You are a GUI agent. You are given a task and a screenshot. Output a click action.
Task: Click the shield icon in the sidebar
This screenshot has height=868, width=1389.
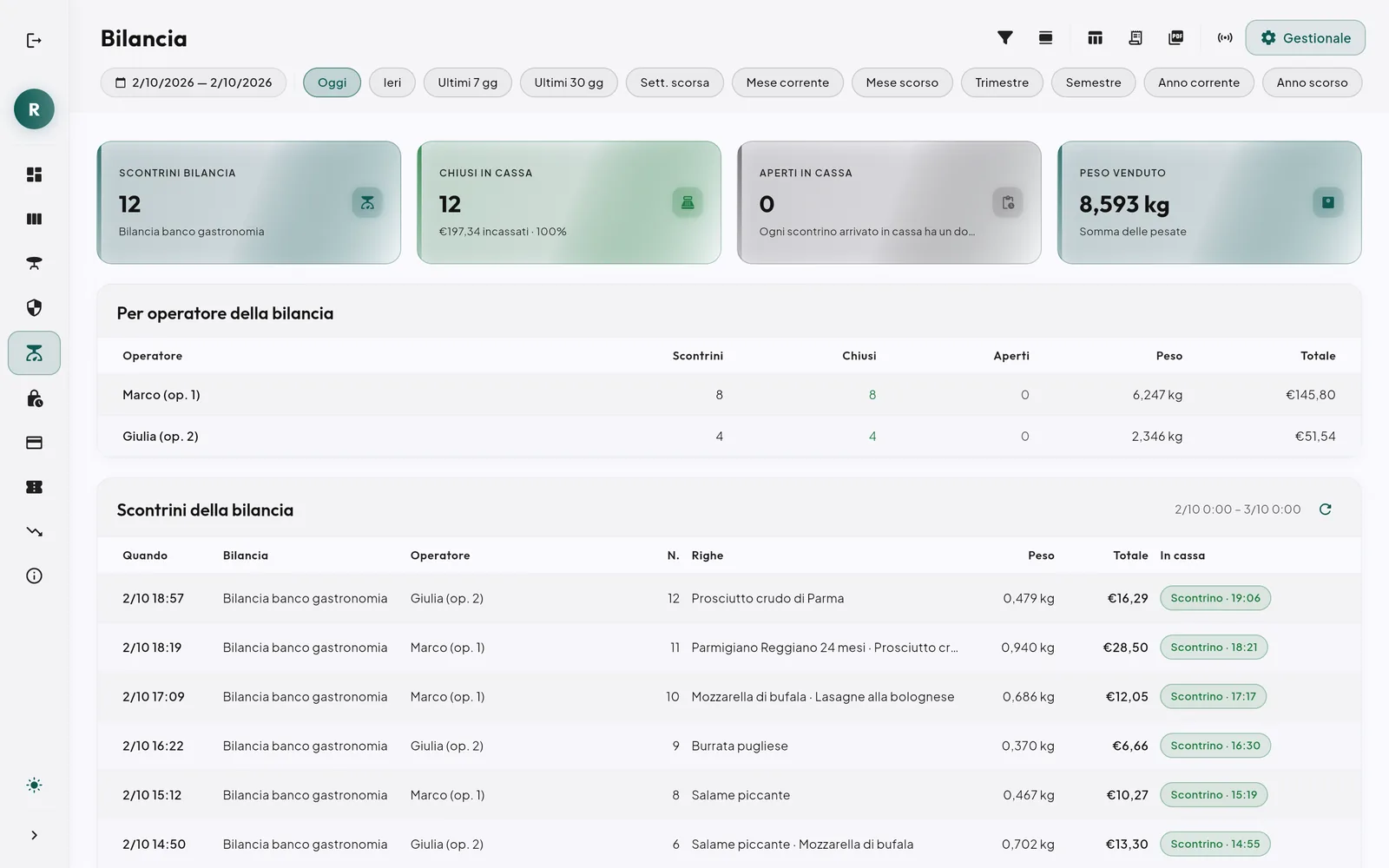pyautogui.click(x=34, y=308)
